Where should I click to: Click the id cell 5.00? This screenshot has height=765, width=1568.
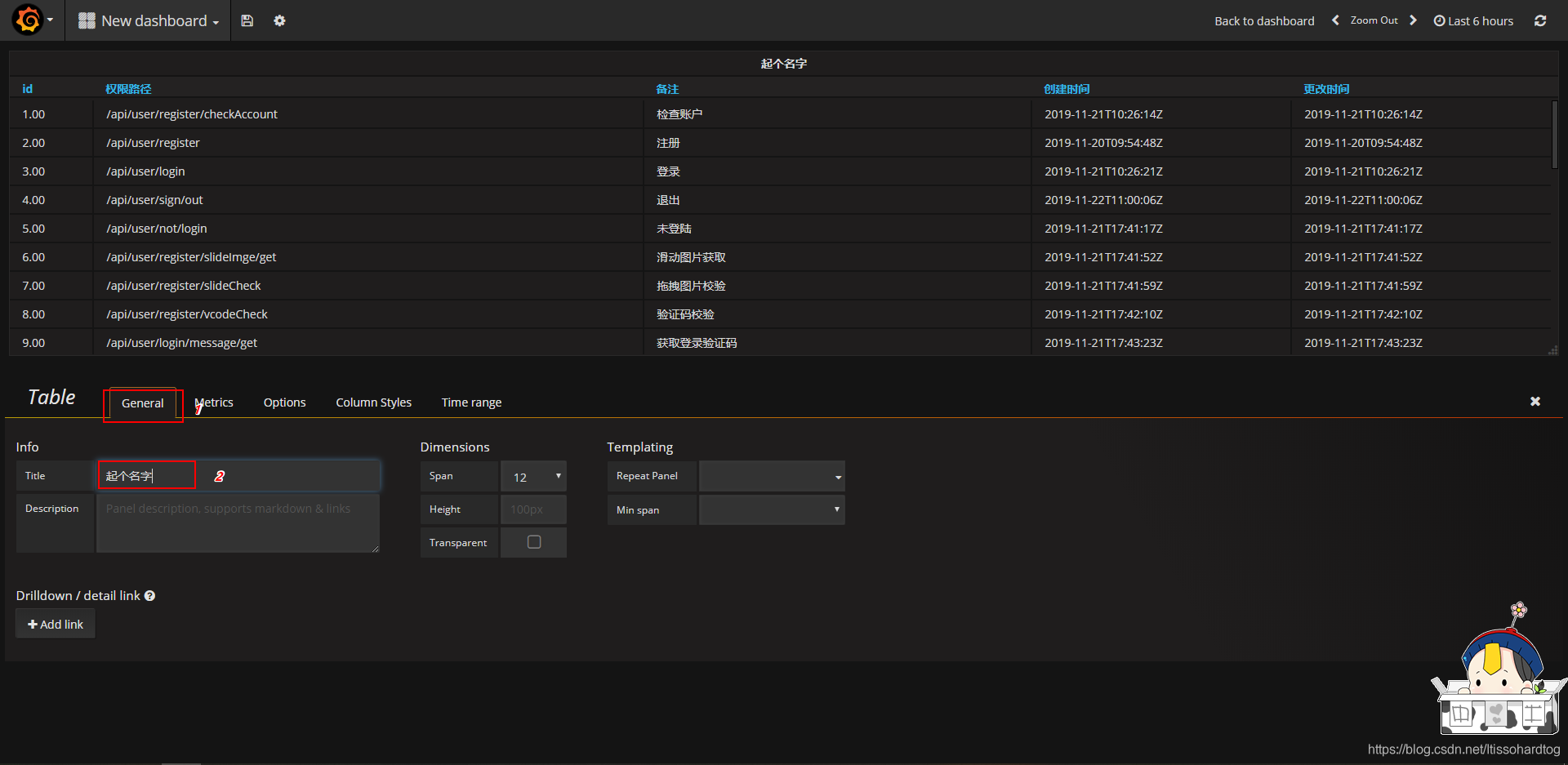click(51, 229)
